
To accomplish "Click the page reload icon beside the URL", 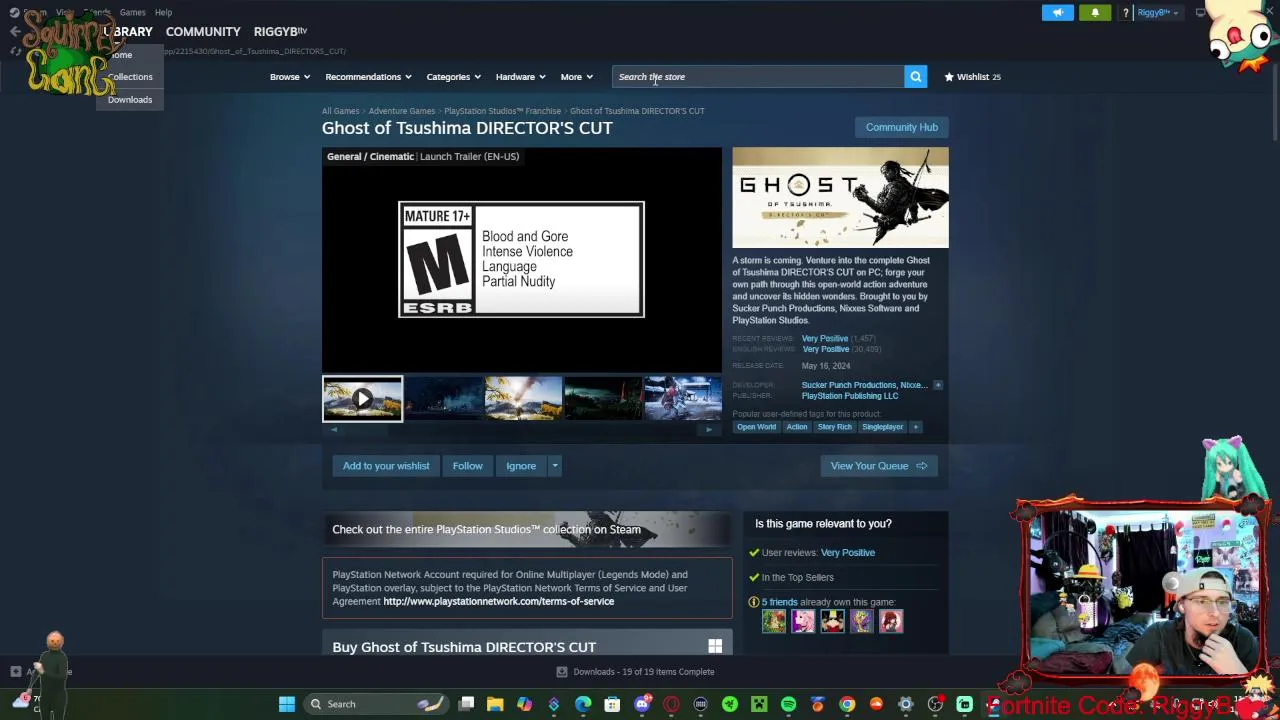I will tap(15, 51).
